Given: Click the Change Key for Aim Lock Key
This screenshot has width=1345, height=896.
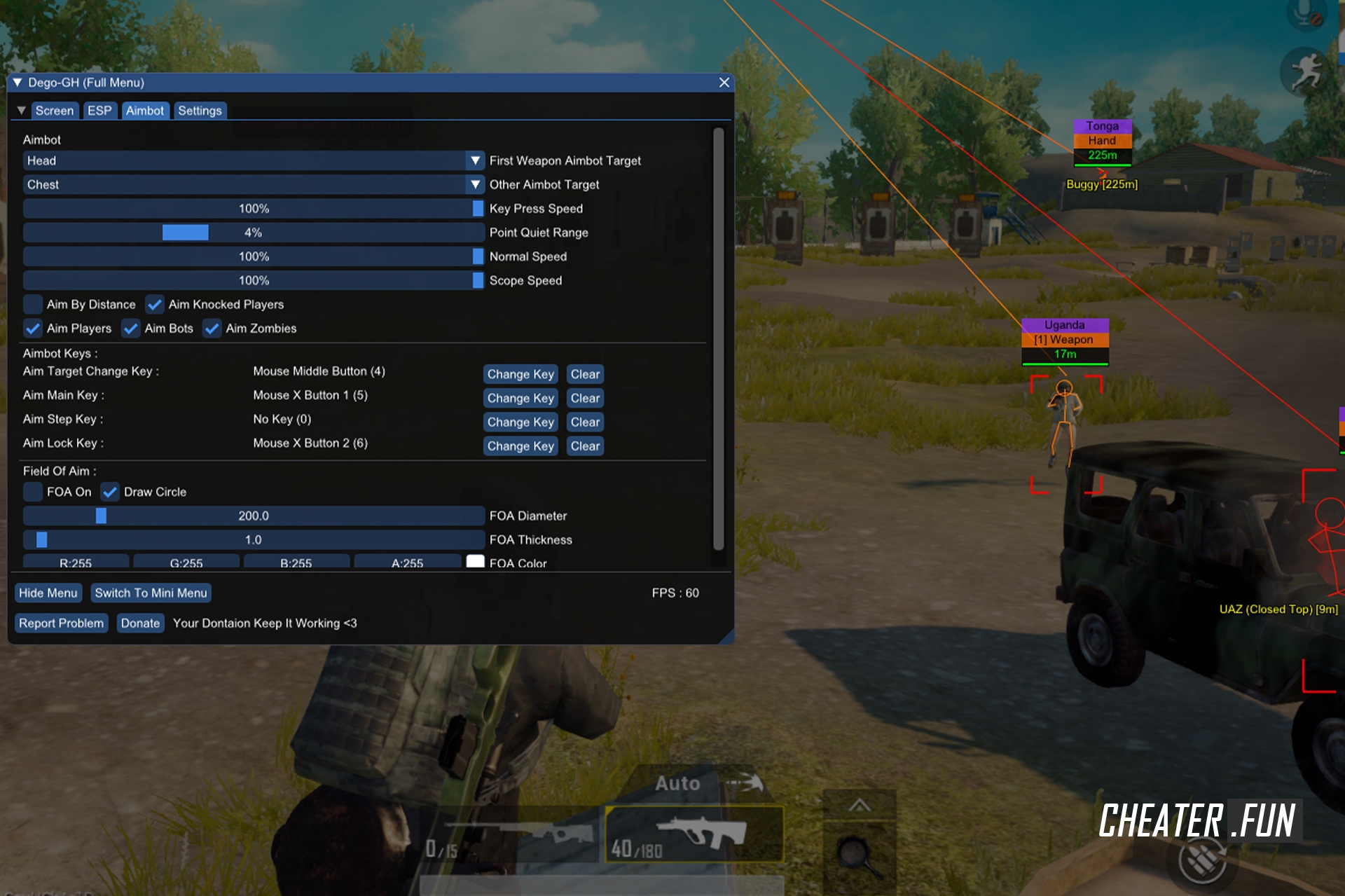Looking at the screenshot, I should click(520, 446).
